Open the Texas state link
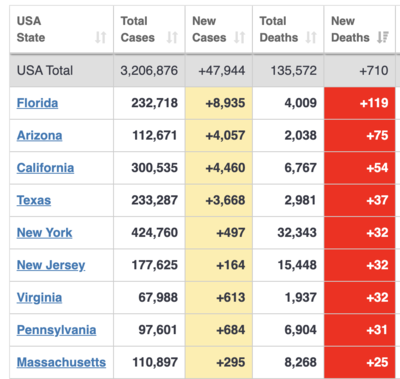 pyautogui.click(x=34, y=200)
